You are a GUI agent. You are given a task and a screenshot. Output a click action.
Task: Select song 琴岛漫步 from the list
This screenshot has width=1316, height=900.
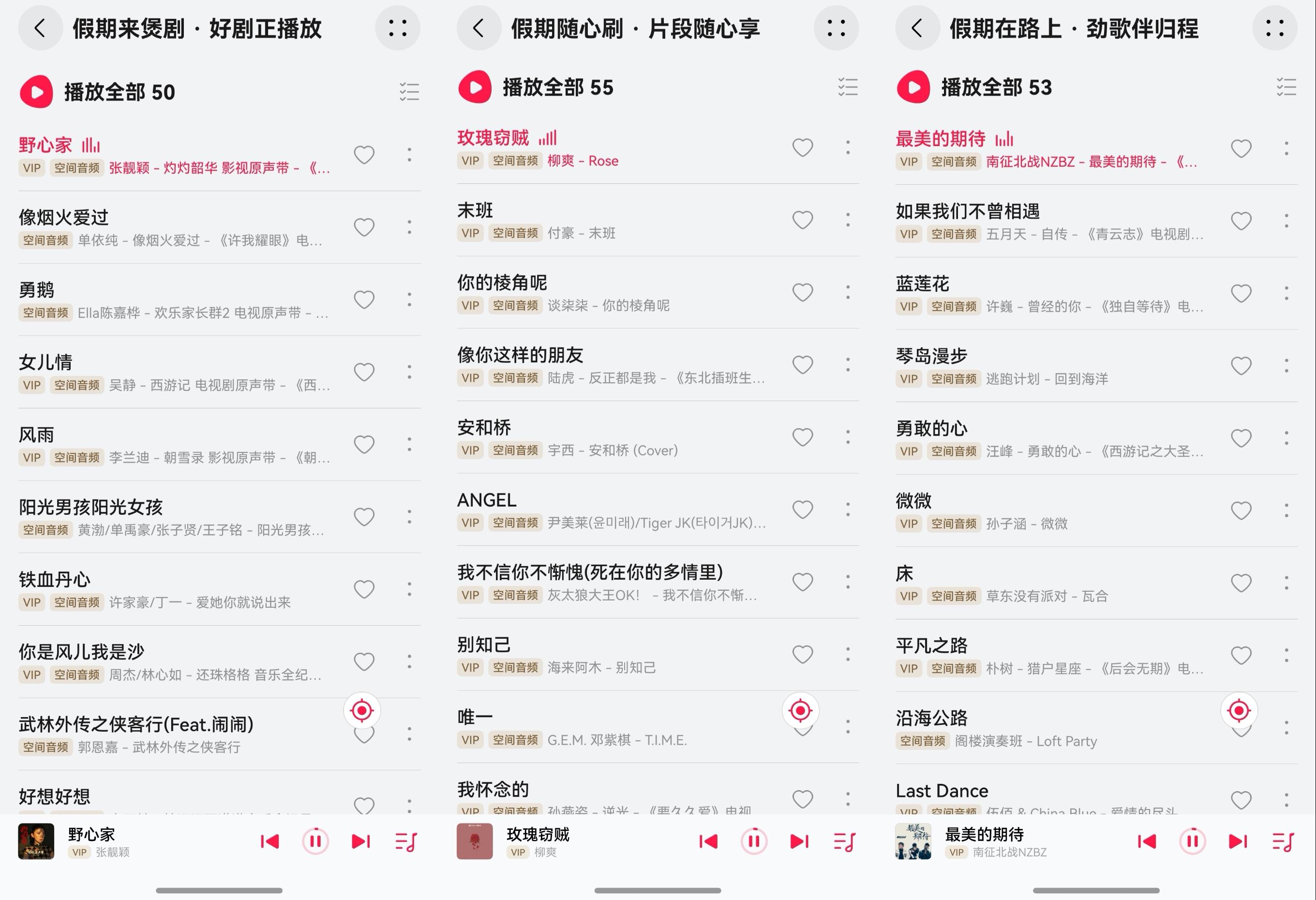pyautogui.click(x=1052, y=366)
